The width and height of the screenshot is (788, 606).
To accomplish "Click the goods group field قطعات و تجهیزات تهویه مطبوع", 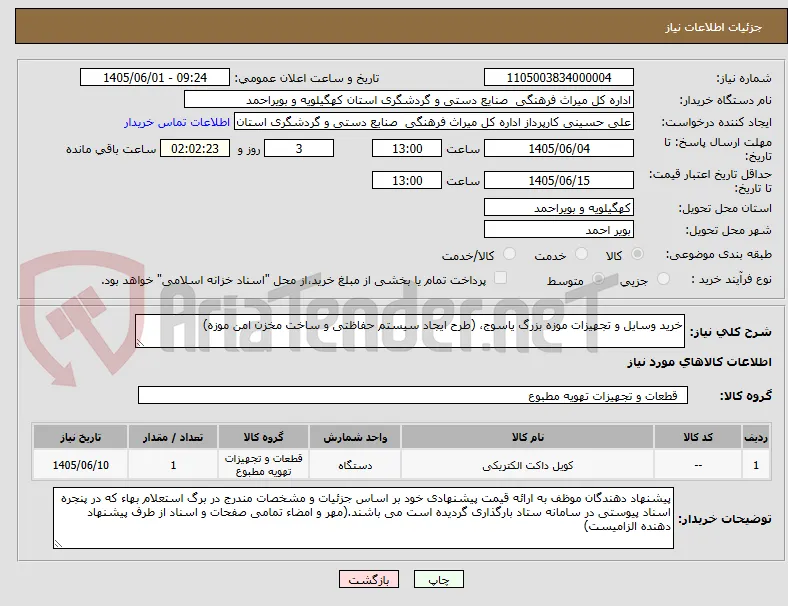I will [x=413, y=395].
